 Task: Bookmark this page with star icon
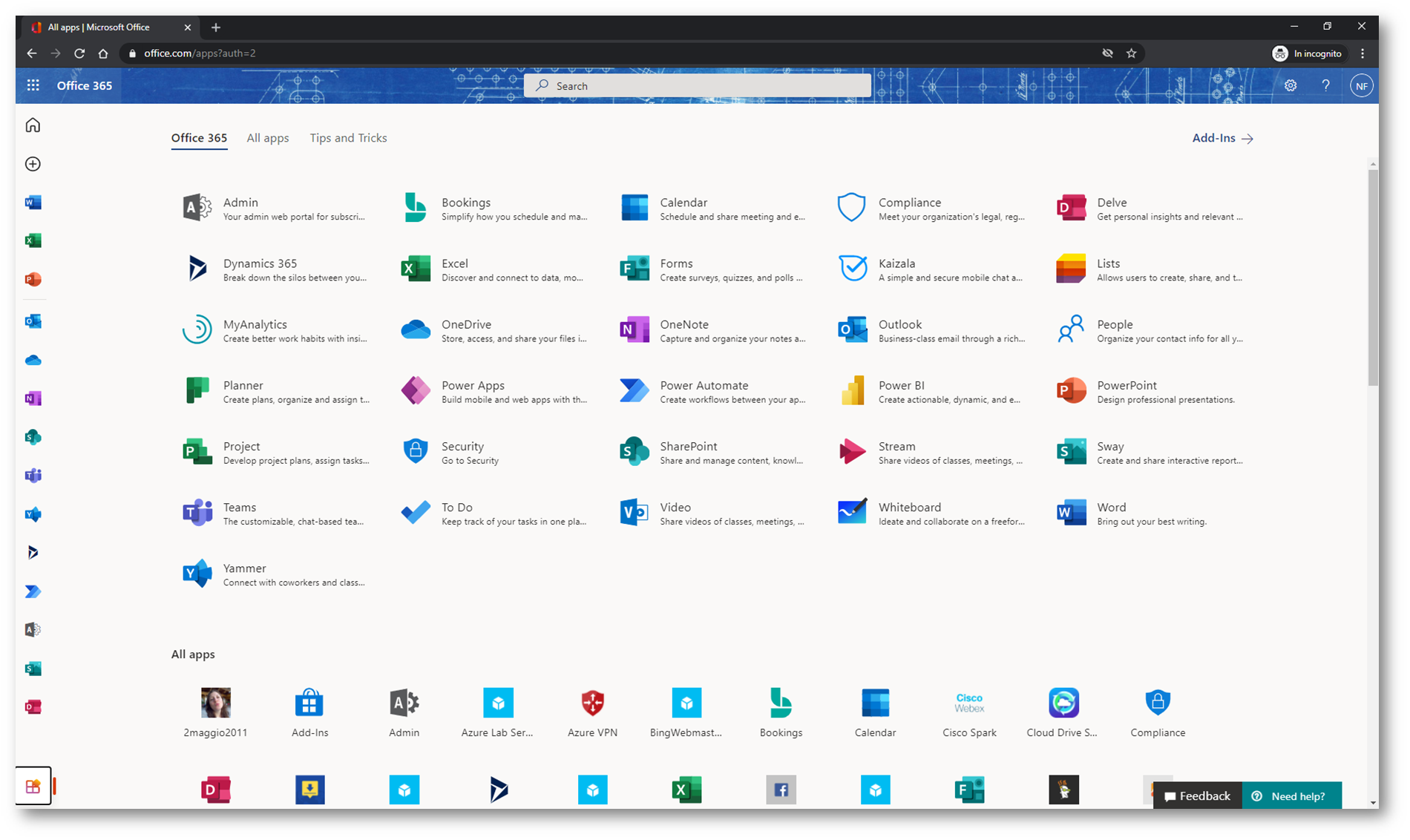(x=1131, y=53)
